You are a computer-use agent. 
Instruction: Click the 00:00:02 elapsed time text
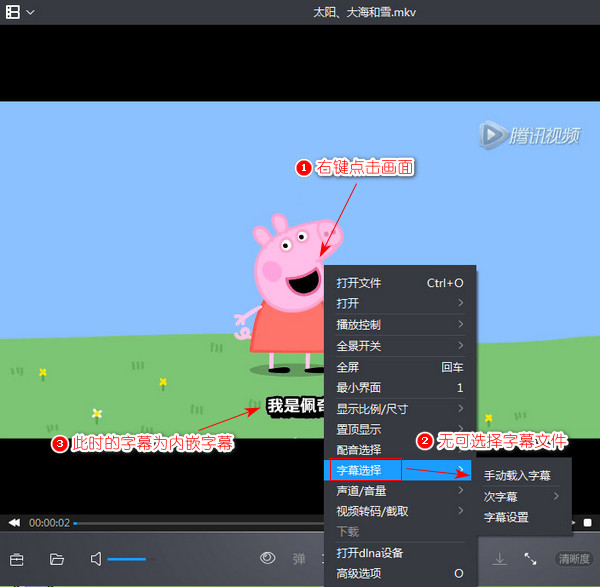point(49,523)
